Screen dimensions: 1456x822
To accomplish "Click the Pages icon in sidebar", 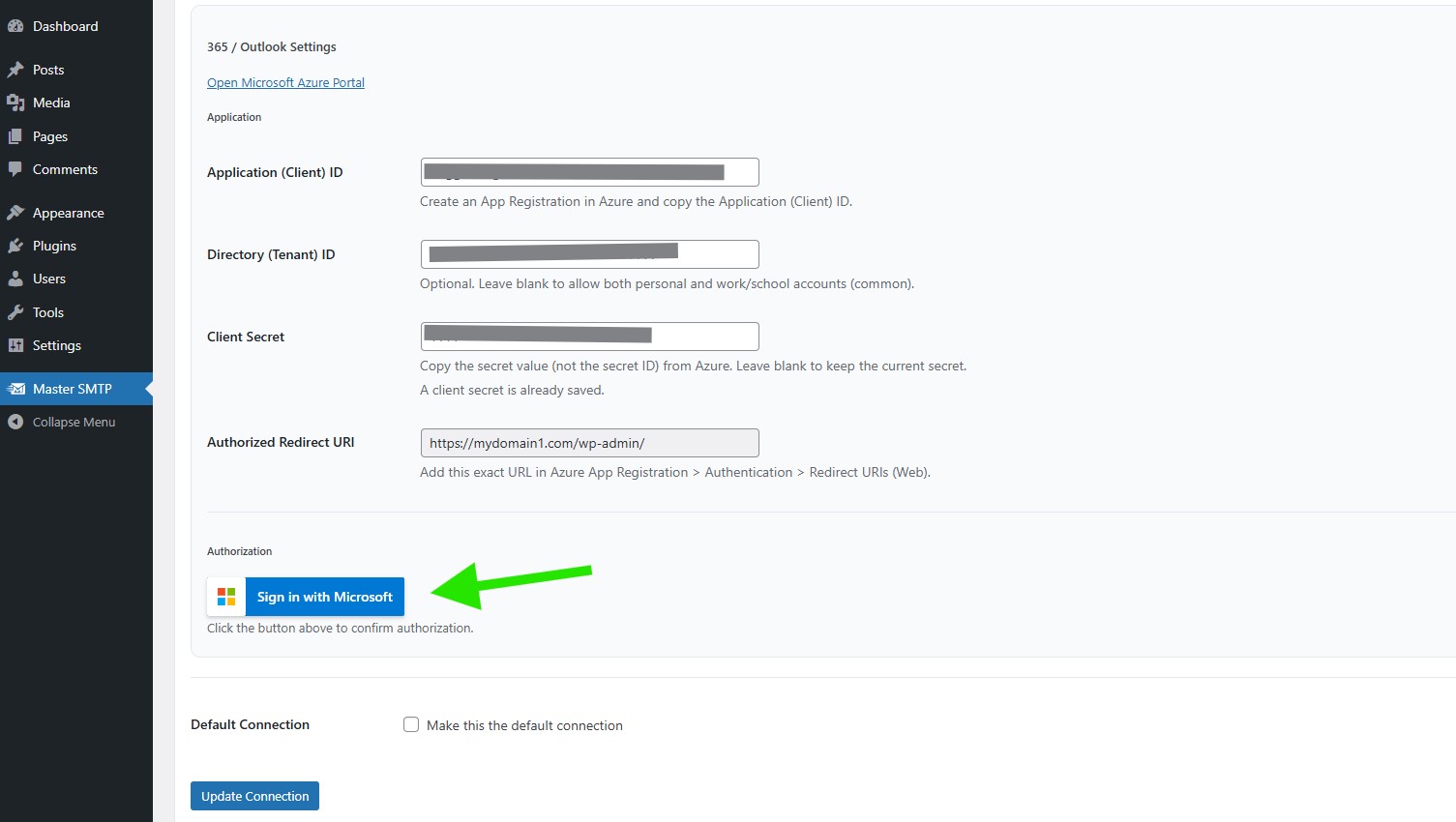I will point(15,136).
